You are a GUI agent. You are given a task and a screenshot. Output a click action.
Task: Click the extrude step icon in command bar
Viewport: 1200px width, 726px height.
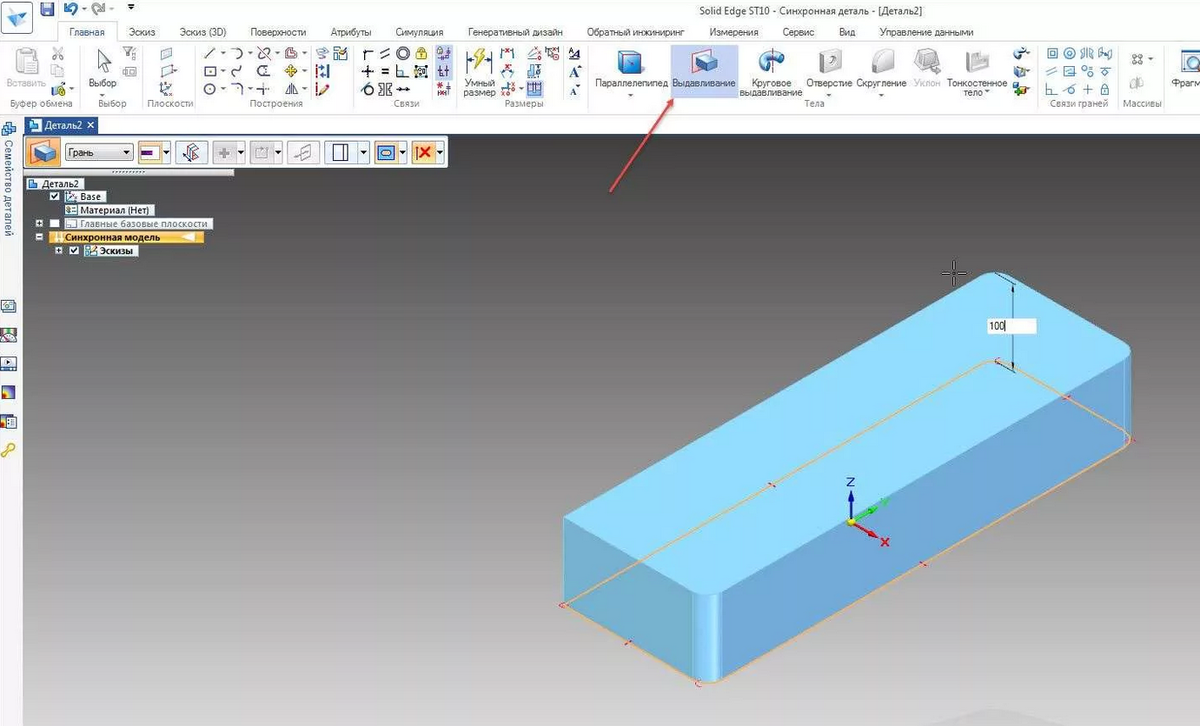[43, 152]
